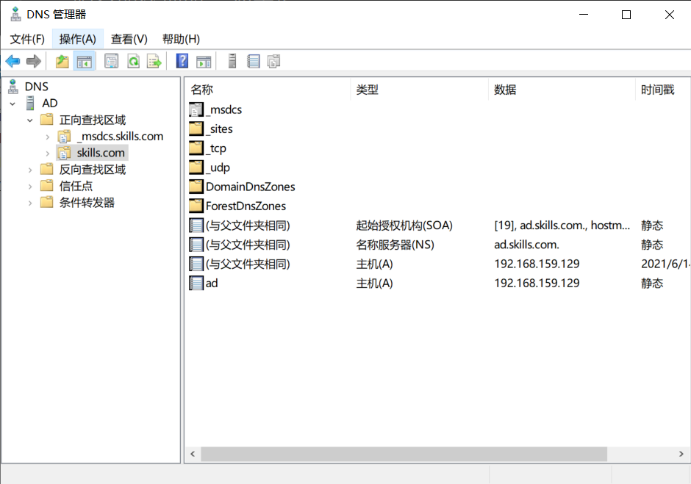The height and width of the screenshot is (484, 691).
Task: Select the ForestDnsZones folder
Action: [237, 206]
